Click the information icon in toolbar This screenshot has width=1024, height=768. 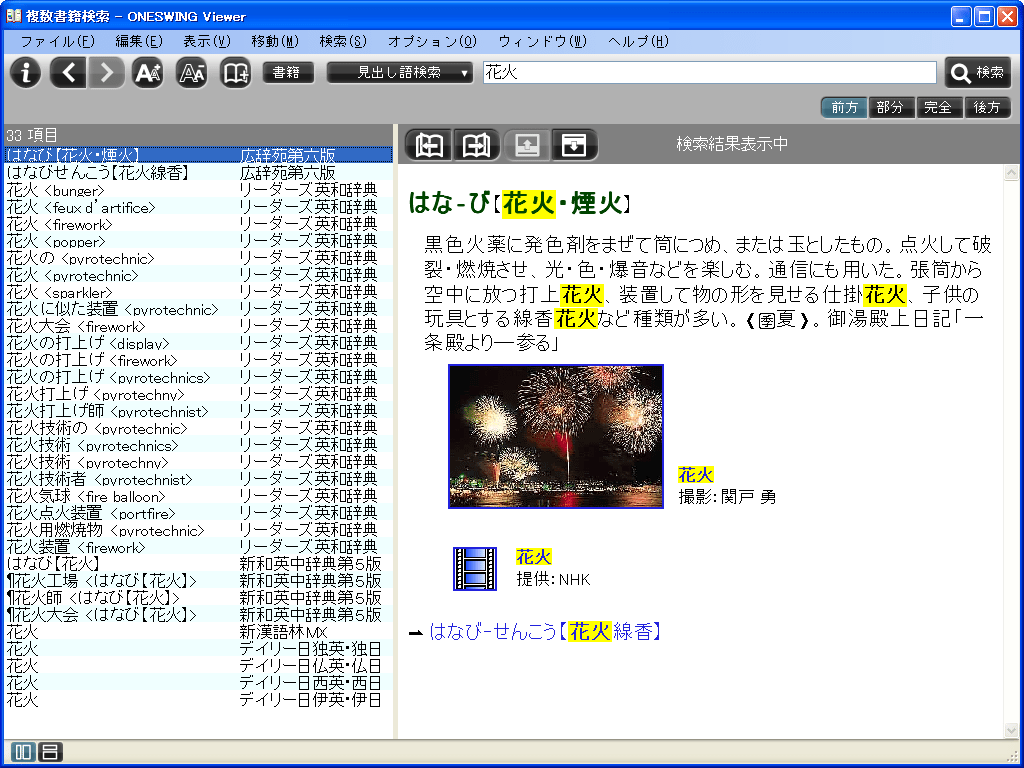point(25,72)
